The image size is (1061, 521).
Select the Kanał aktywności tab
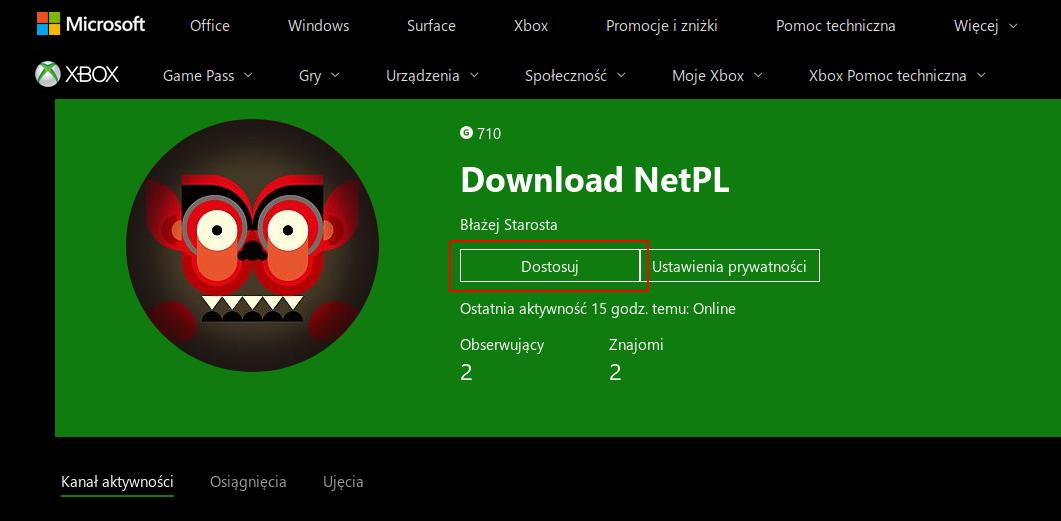click(117, 482)
